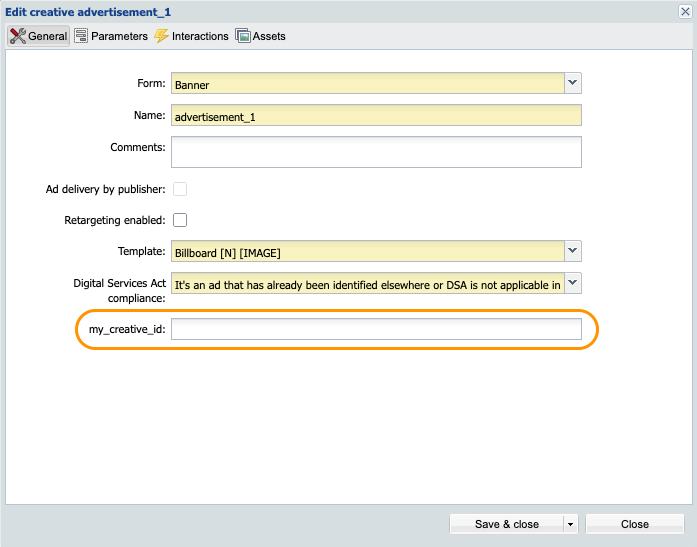Close the dialog with the X icon

click(685, 12)
